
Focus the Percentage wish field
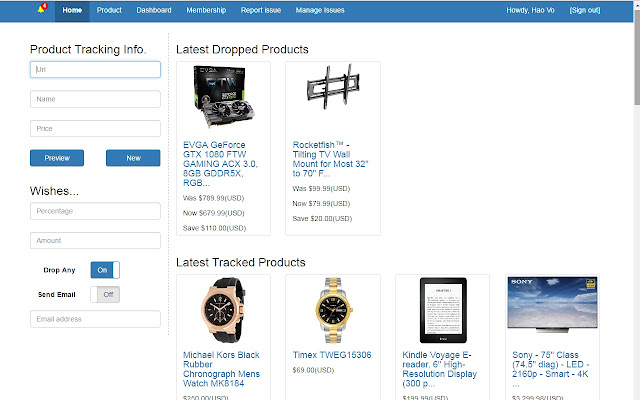tap(95, 211)
